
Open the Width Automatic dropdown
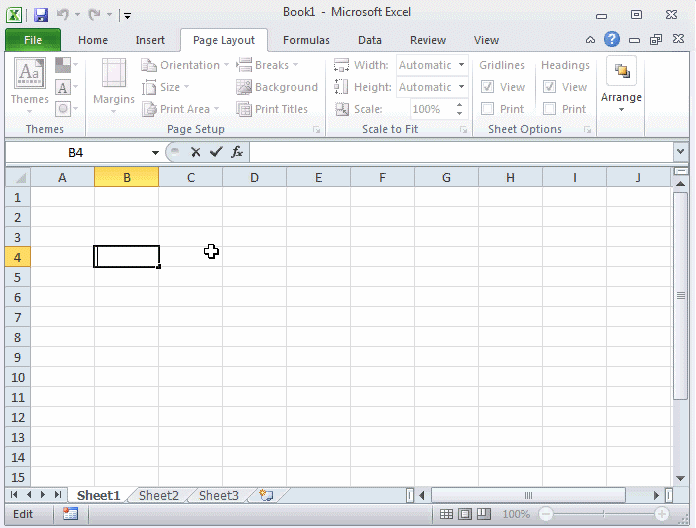461,65
